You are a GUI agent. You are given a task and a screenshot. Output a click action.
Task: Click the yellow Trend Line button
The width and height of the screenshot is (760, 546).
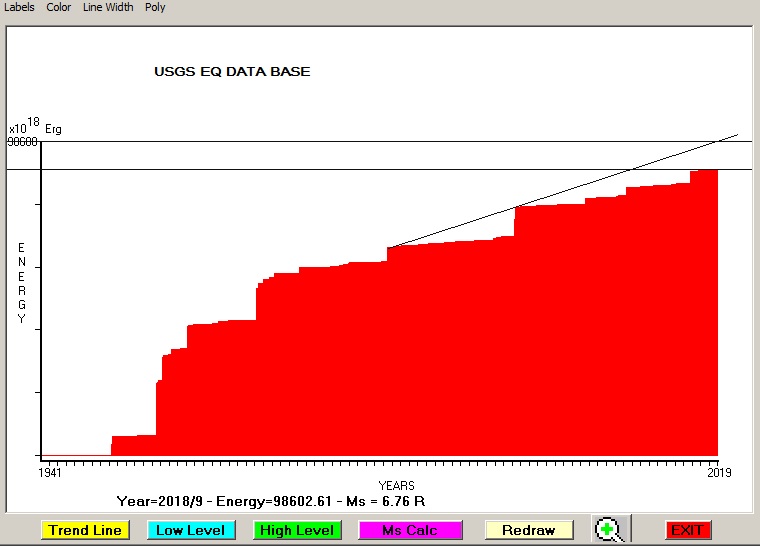(85, 530)
